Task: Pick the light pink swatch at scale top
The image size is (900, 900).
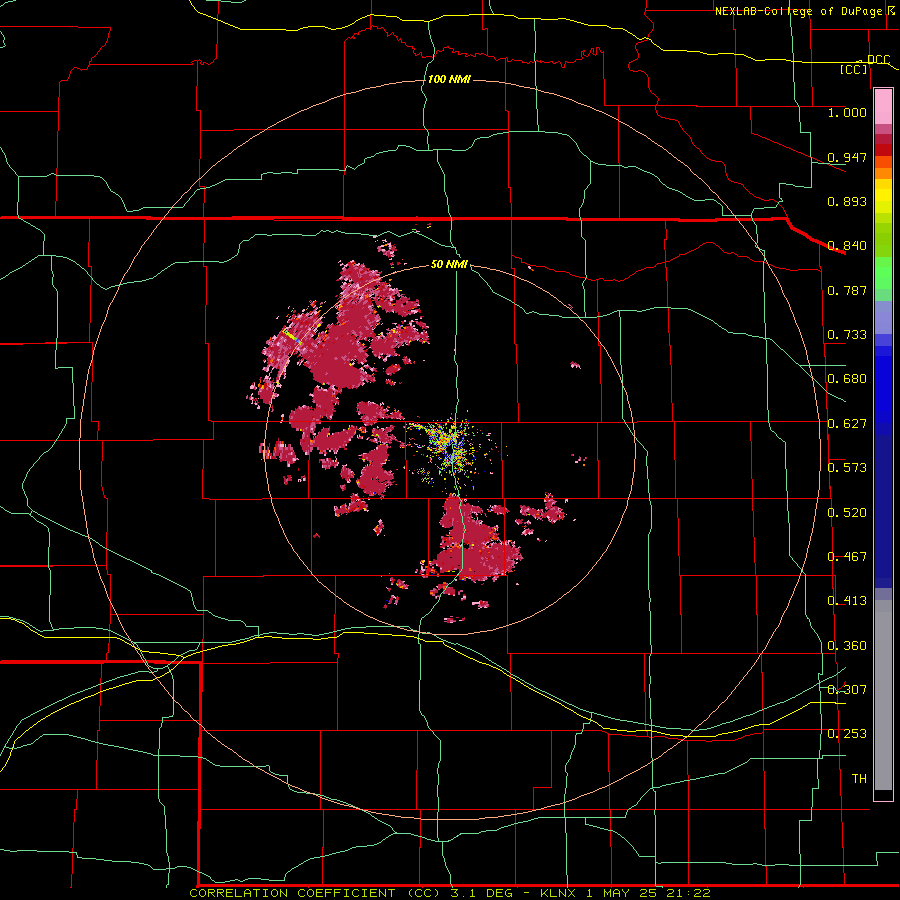Action: [x=883, y=107]
